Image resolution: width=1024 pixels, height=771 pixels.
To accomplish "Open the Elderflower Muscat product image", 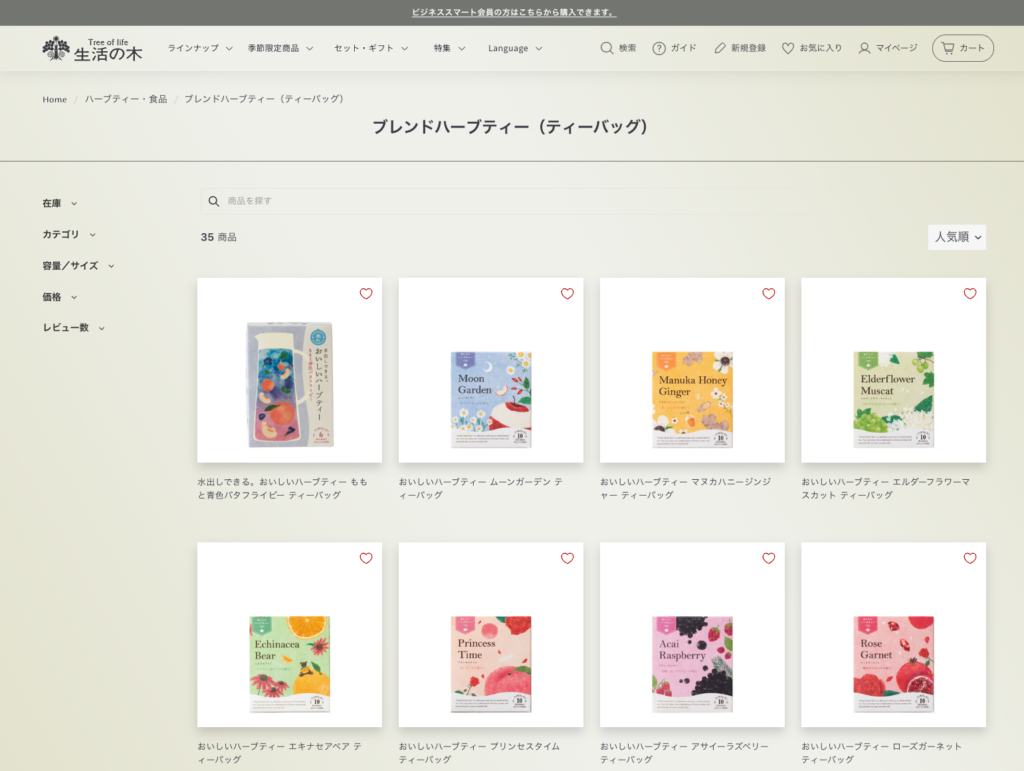I will pos(893,370).
